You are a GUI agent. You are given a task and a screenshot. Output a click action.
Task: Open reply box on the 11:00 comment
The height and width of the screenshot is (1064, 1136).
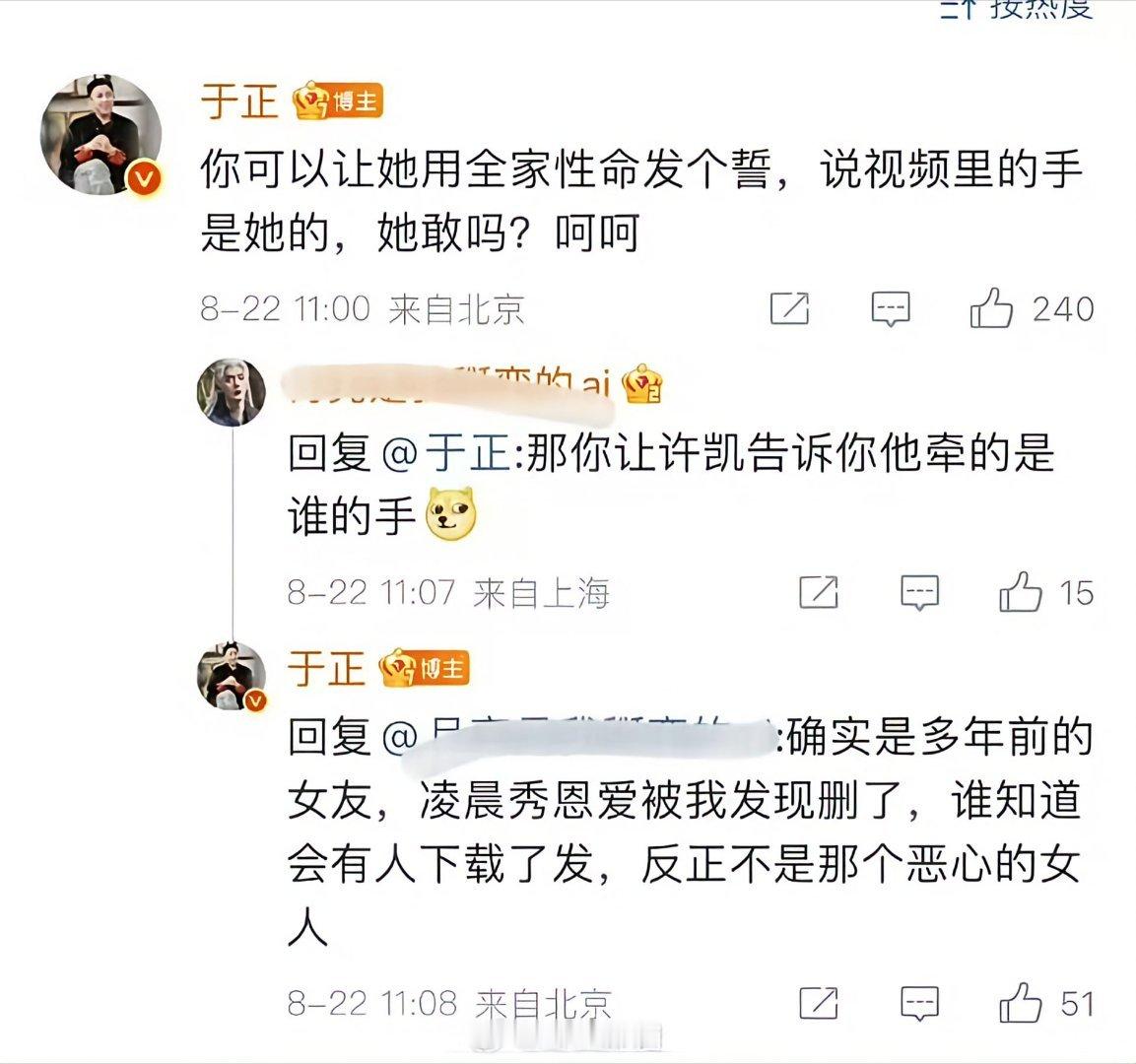point(890,309)
